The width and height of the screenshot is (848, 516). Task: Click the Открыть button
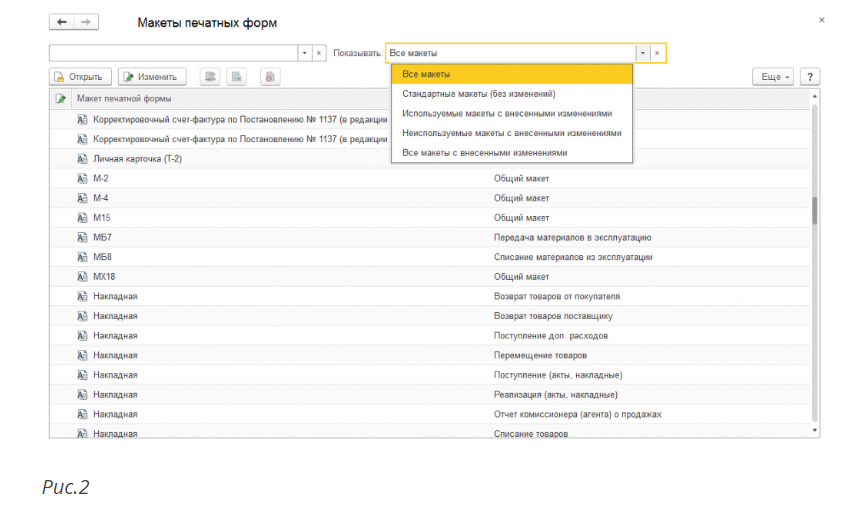[79, 76]
